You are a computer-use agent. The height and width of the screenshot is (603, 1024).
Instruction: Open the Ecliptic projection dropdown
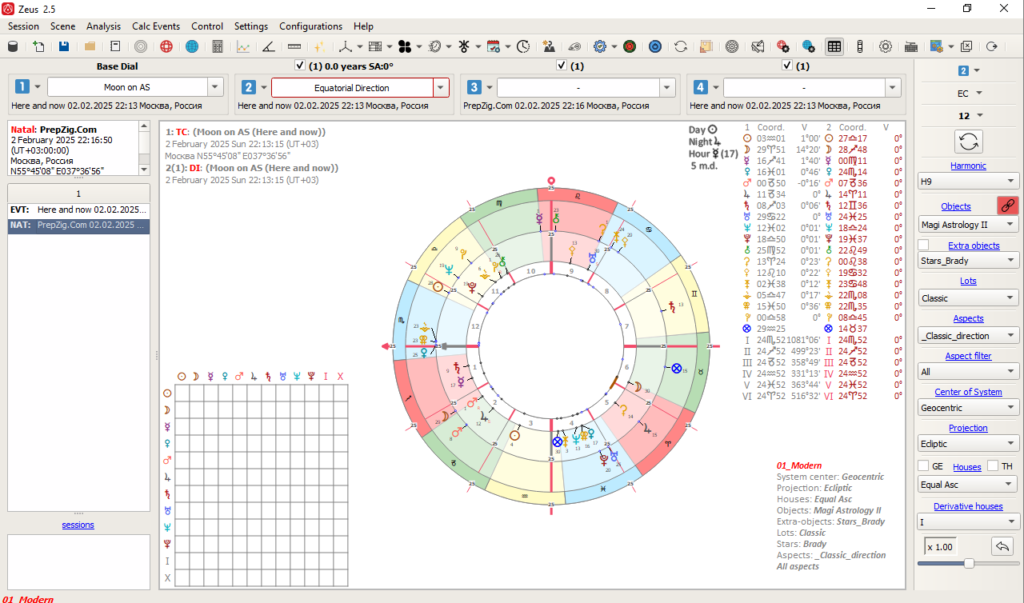tap(968, 444)
